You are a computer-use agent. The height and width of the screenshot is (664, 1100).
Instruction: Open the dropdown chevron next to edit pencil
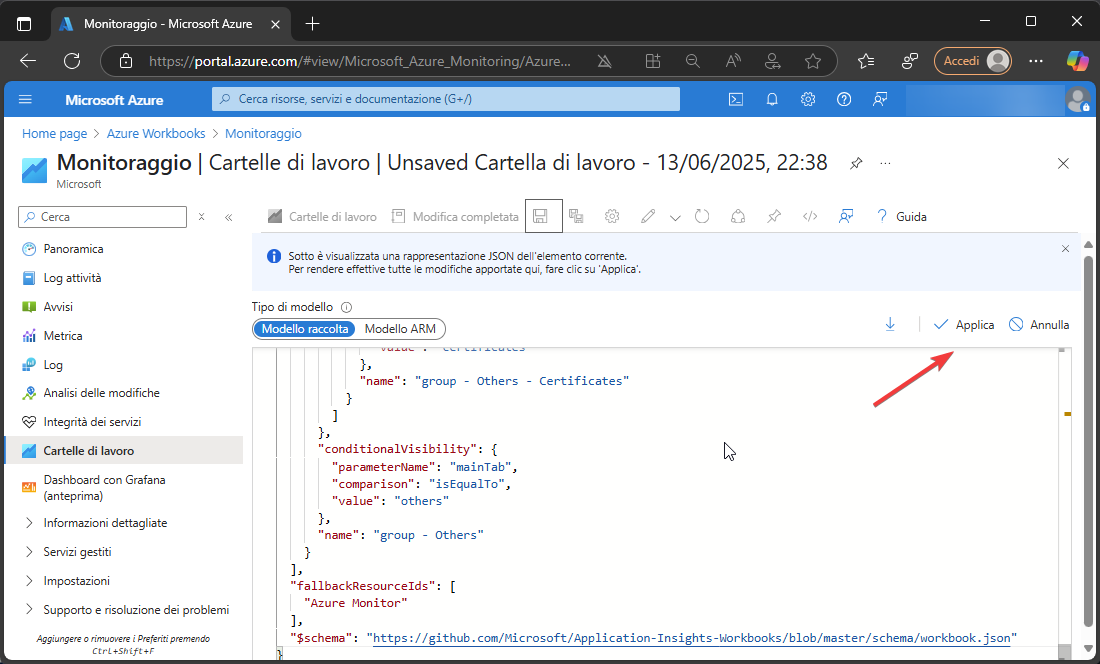click(x=675, y=217)
